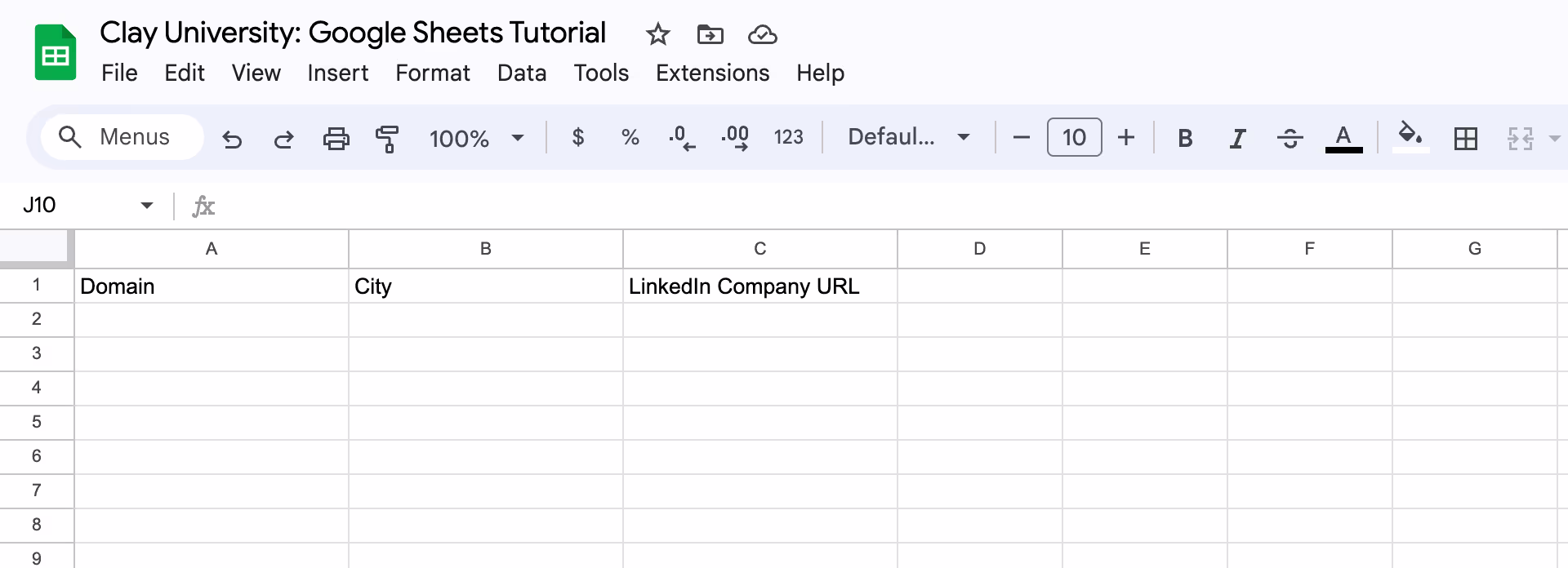Viewport: 1568px width, 568px height.
Task: Decrease decimal places
Action: pos(682,138)
